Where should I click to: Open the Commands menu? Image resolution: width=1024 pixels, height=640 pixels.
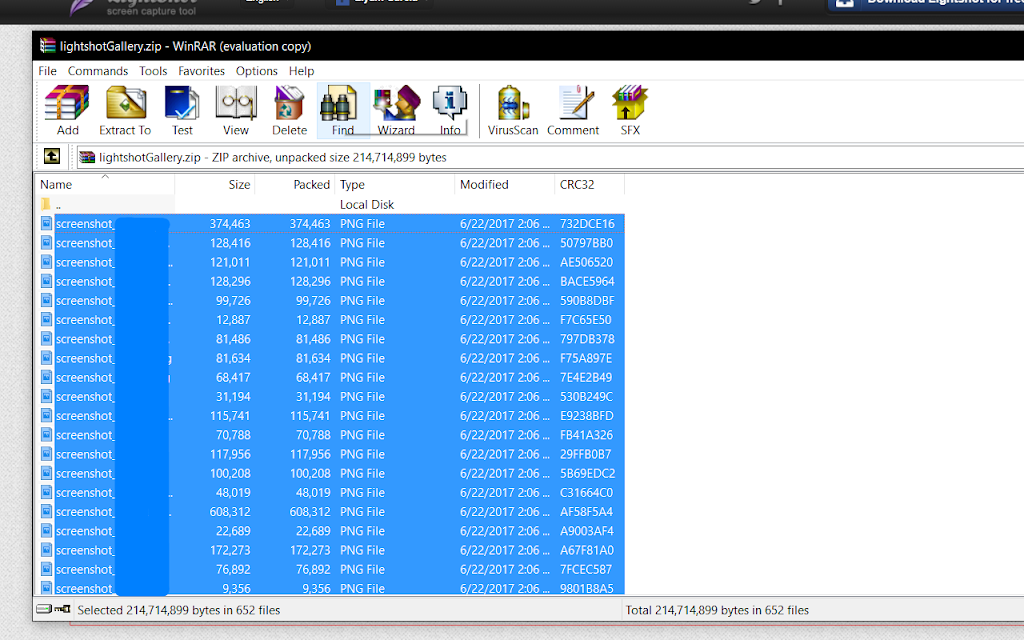[98, 71]
